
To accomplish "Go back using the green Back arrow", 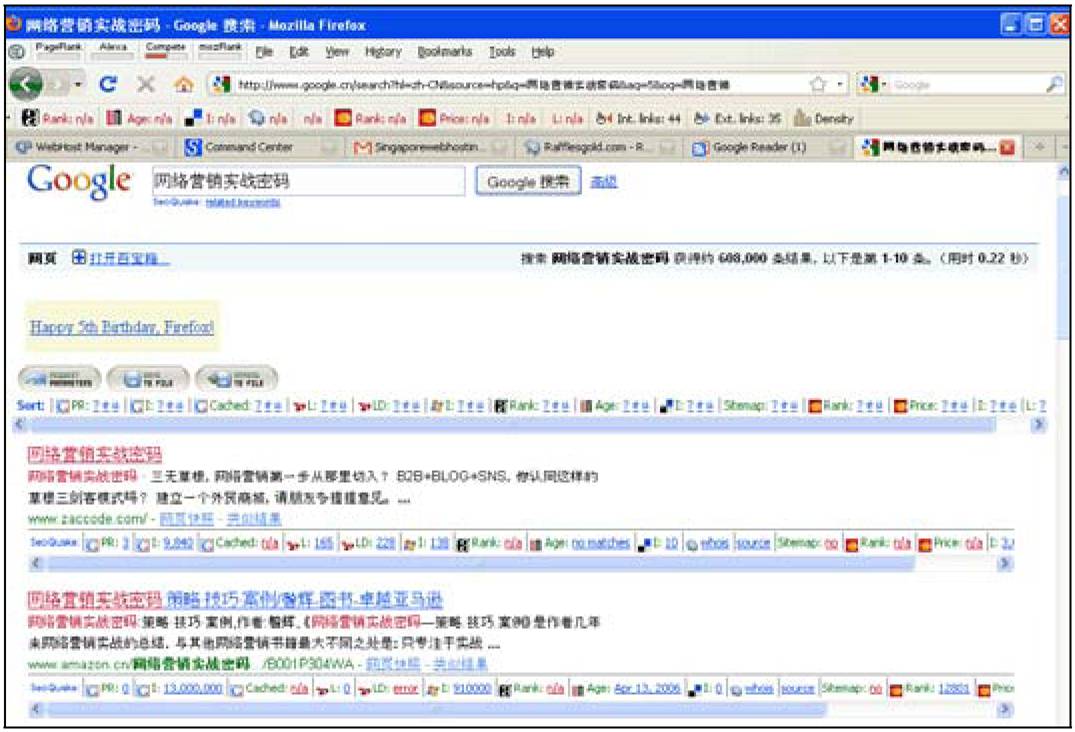I will (25, 84).
